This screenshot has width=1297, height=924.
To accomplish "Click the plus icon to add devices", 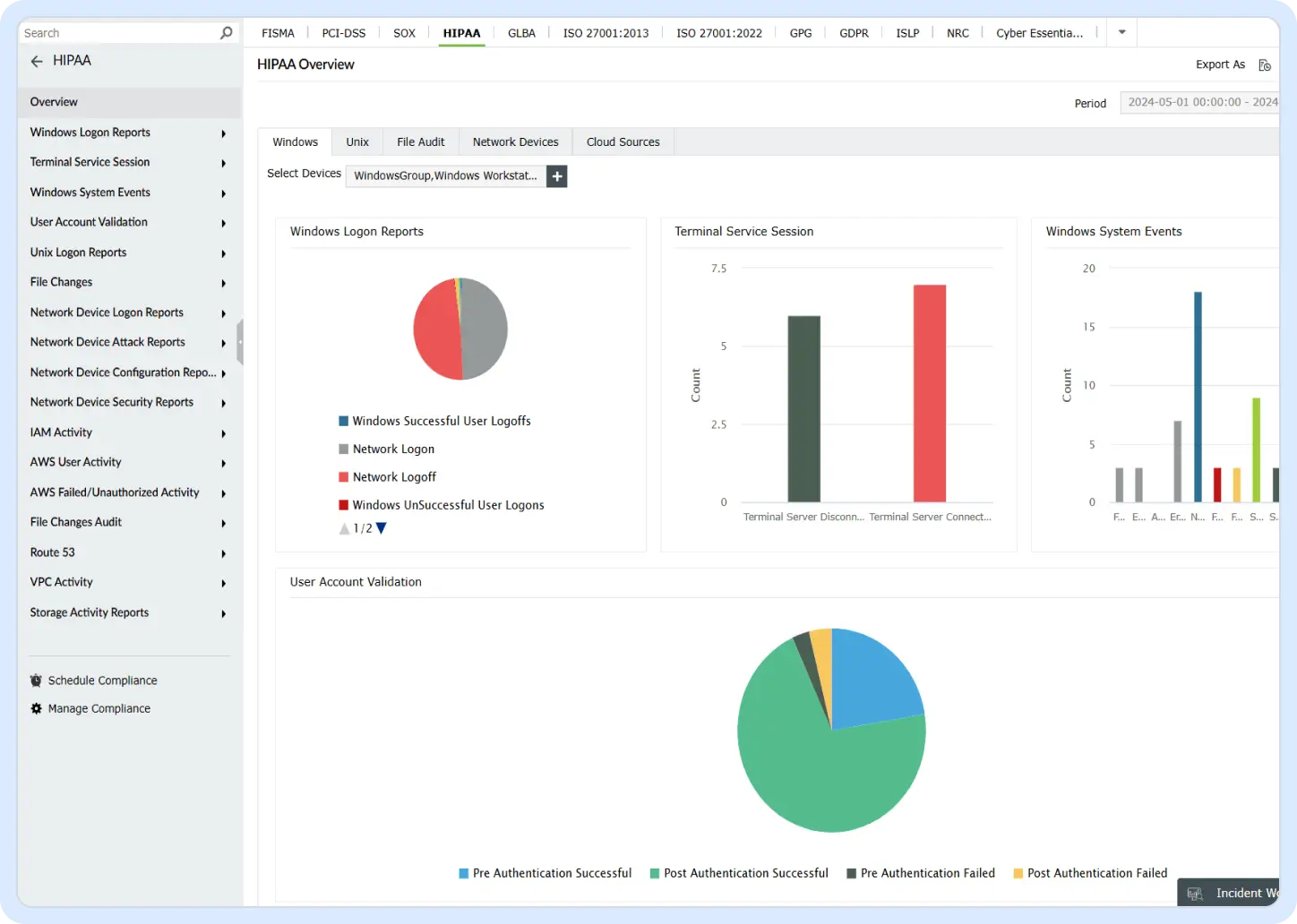I will pos(557,176).
